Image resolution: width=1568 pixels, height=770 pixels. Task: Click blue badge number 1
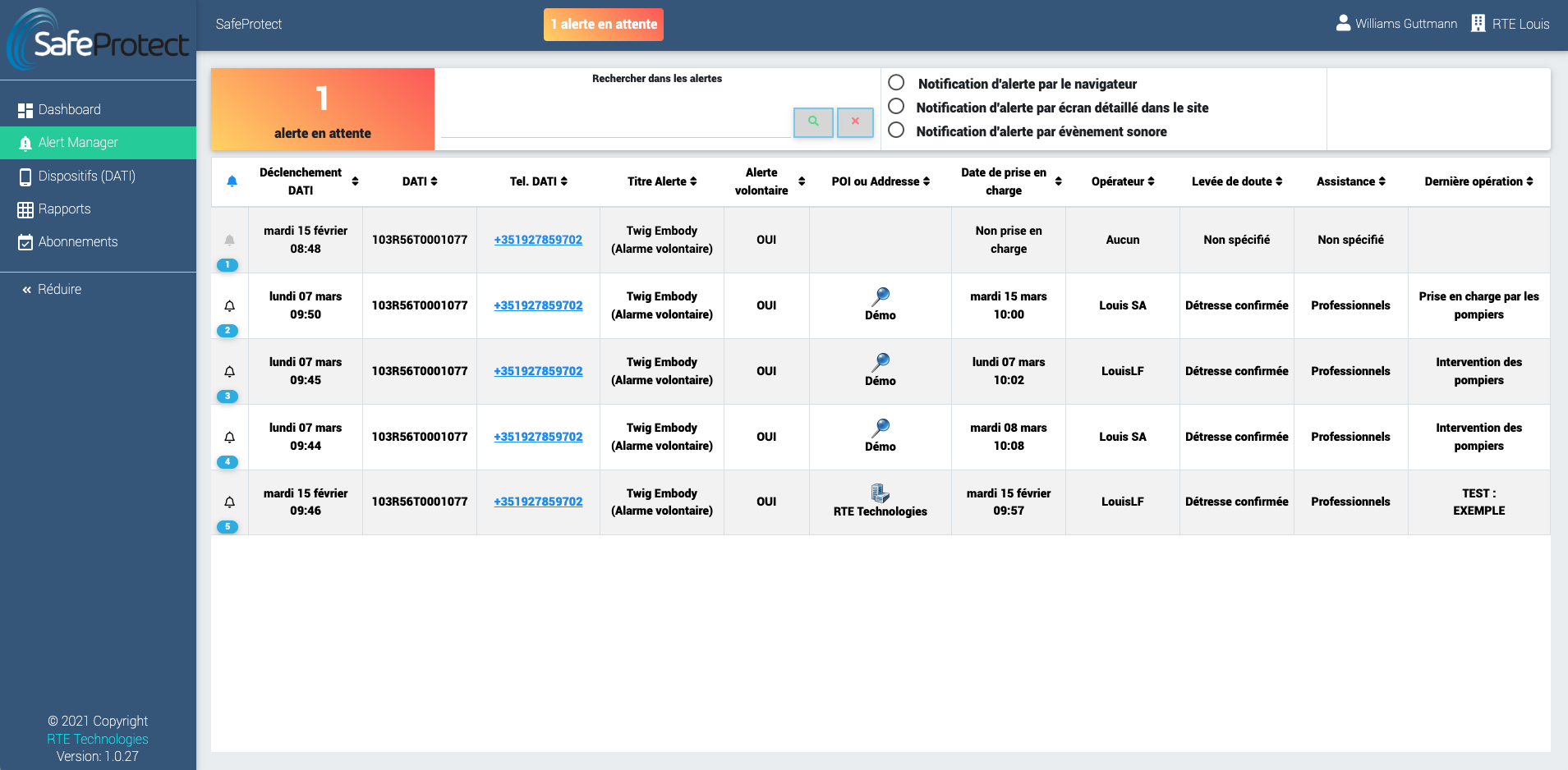pyautogui.click(x=228, y=264)
